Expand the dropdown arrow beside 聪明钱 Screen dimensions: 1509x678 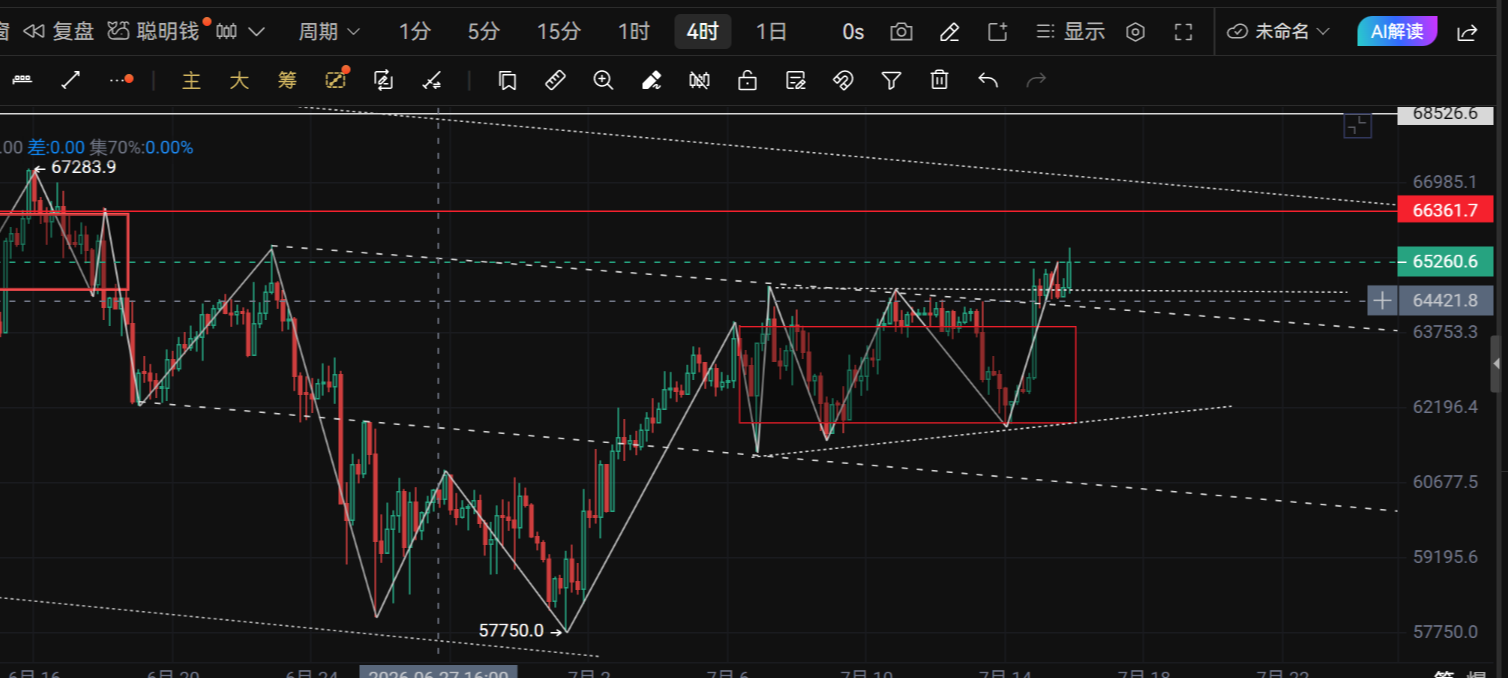pyautogui.click(x=256, y=32)
